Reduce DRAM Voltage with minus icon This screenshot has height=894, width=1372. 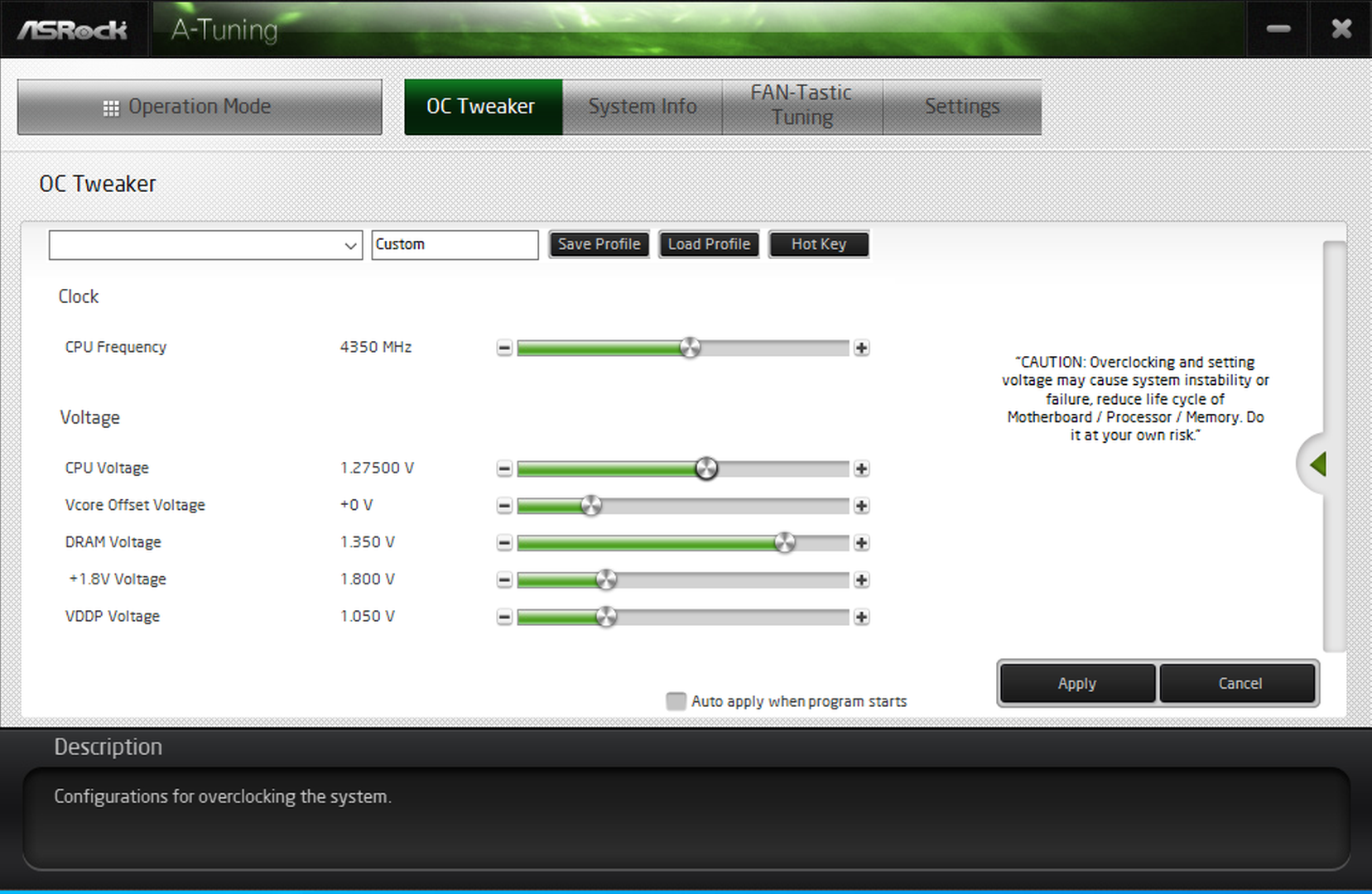[504, 543]
